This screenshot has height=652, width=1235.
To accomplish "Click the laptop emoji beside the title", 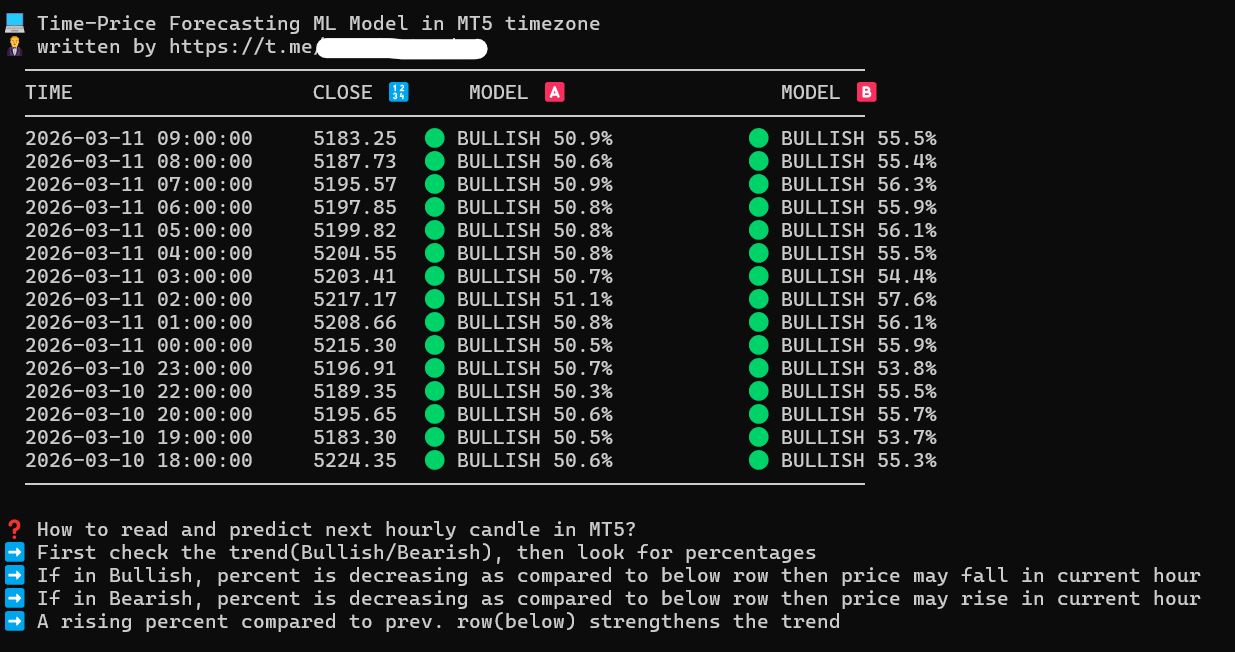I will coord(15,23).
